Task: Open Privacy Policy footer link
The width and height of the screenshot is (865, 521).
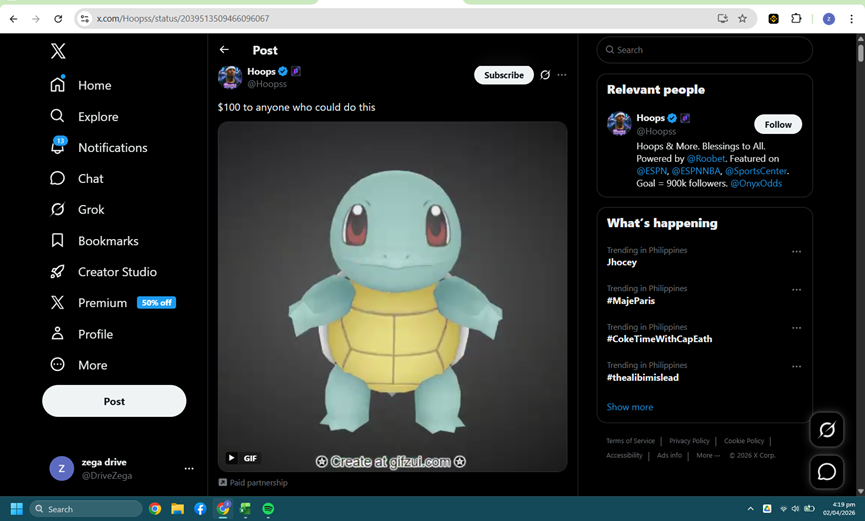Action: (689, 441)
